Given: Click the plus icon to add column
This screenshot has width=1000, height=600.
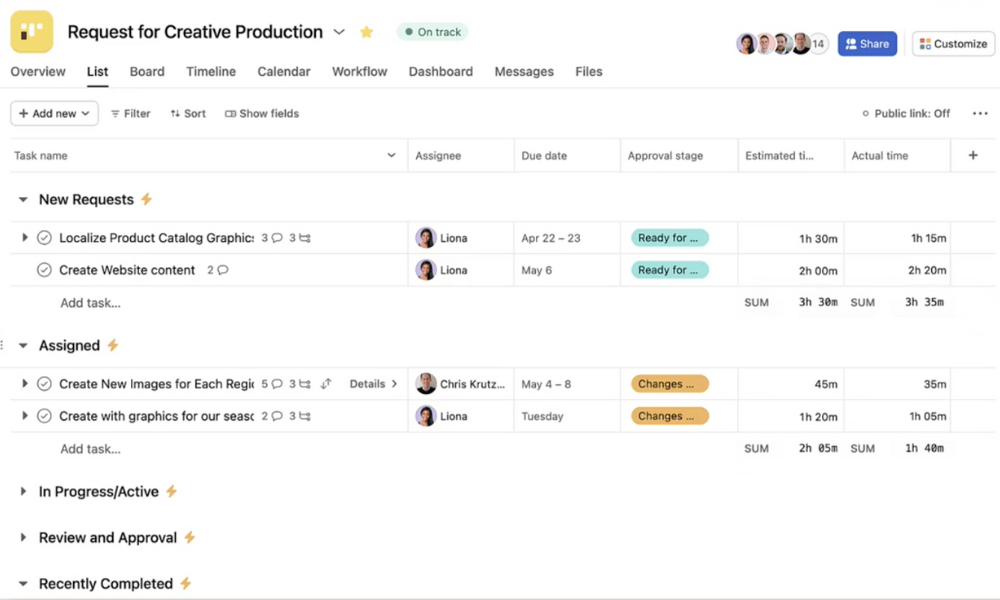Looking at the screenshot, I should (x=973, y=155).
